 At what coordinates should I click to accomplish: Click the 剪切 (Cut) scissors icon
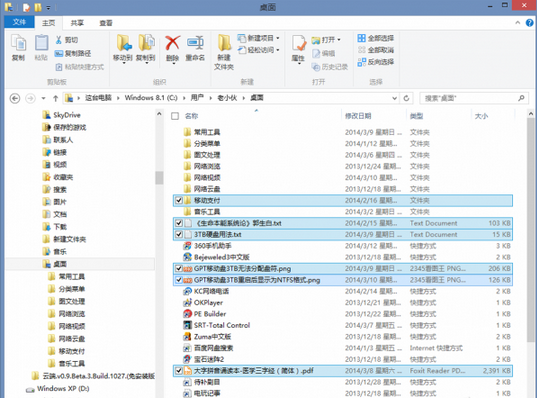tap(59, 40)
